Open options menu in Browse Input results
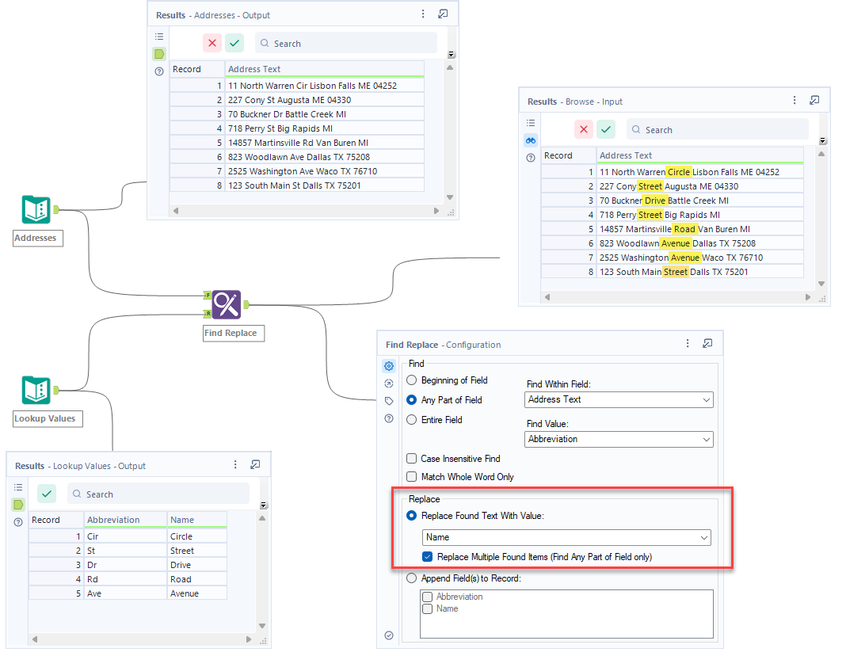This screenshot has height=668, width=846. point(794,100)
